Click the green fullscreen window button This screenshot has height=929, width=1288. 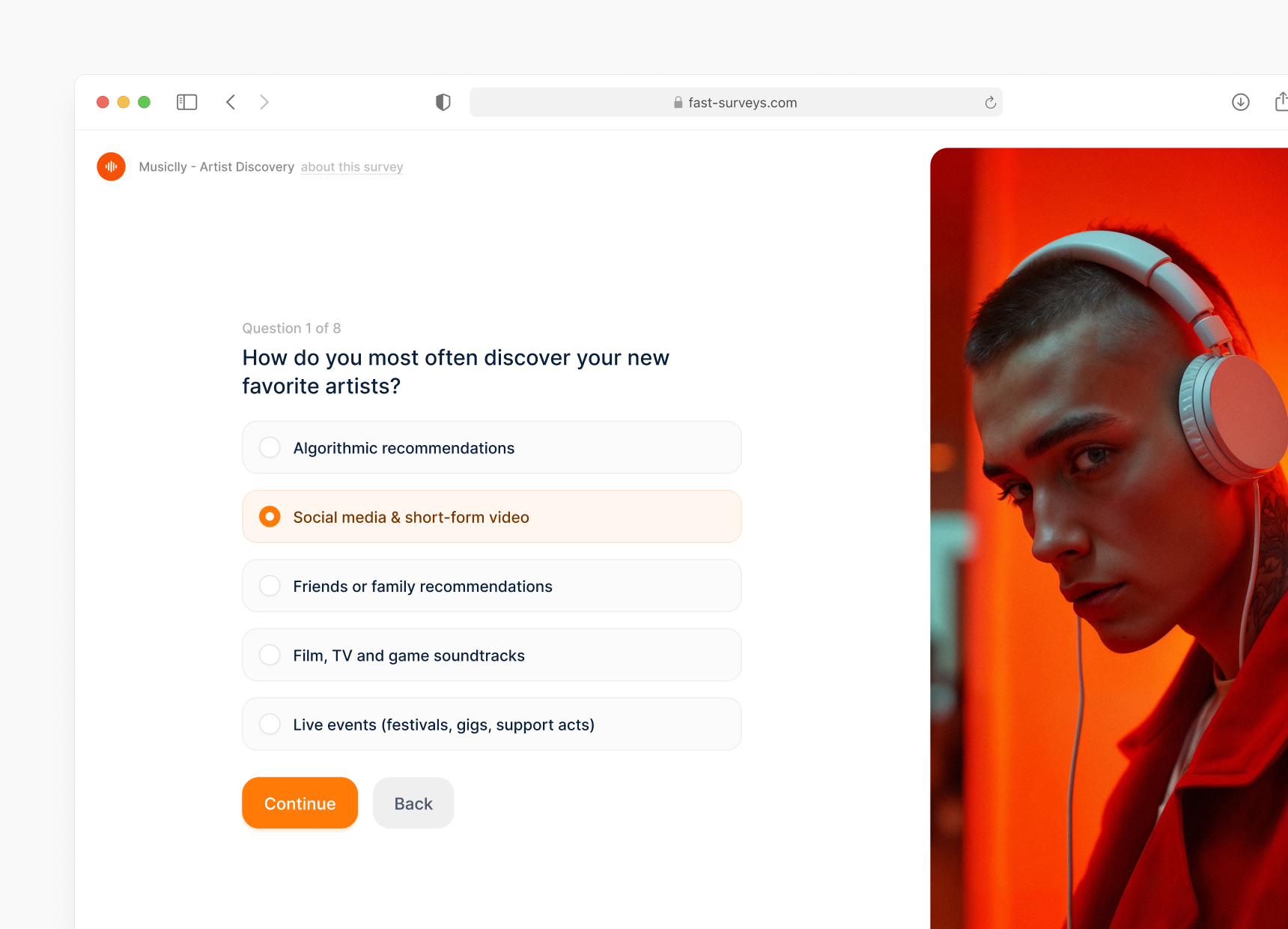coord(145,102)
